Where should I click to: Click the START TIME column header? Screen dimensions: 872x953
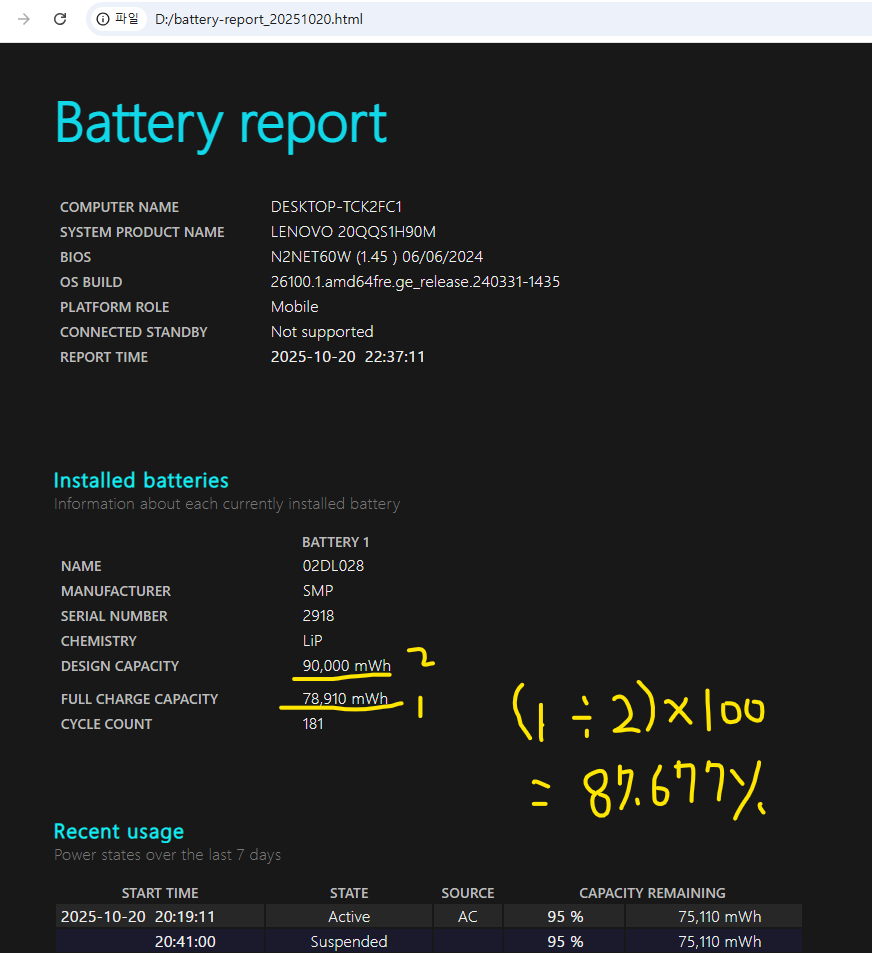[x=160, y=893]
